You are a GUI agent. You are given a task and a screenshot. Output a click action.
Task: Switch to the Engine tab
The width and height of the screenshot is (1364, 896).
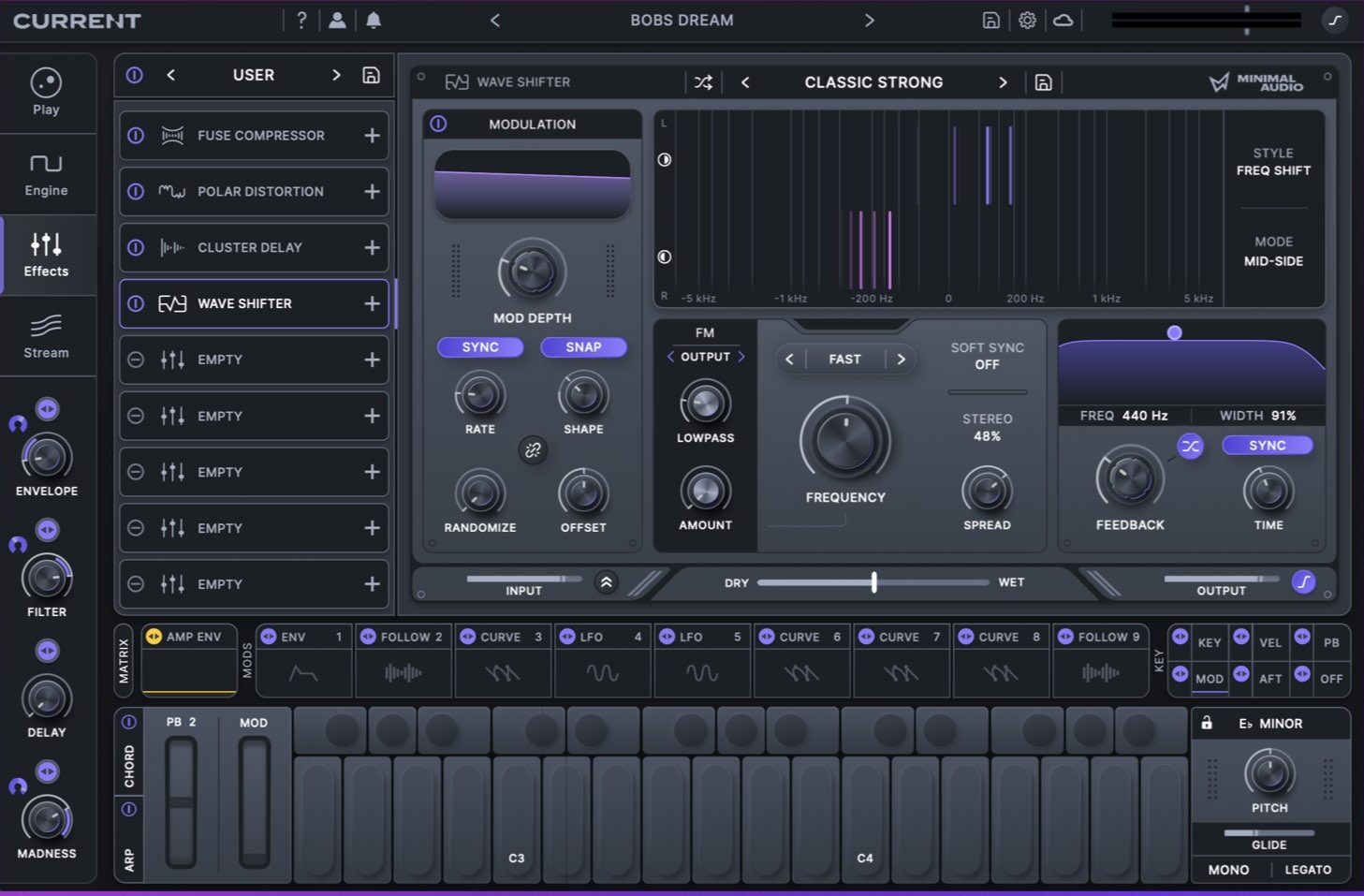(x=46, y=175)
